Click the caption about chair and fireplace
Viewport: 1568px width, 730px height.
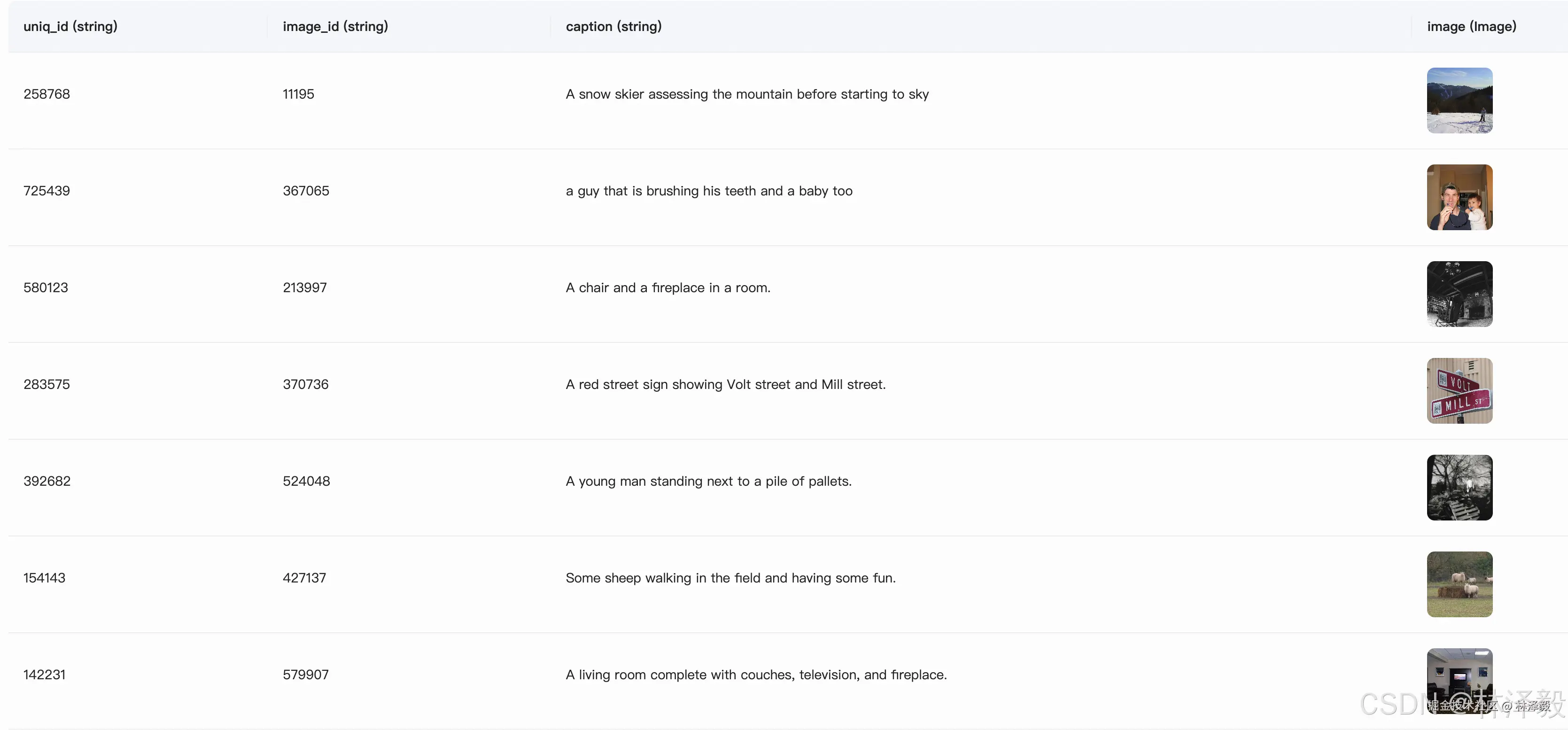pyautogui.click(x=668, y=287)
